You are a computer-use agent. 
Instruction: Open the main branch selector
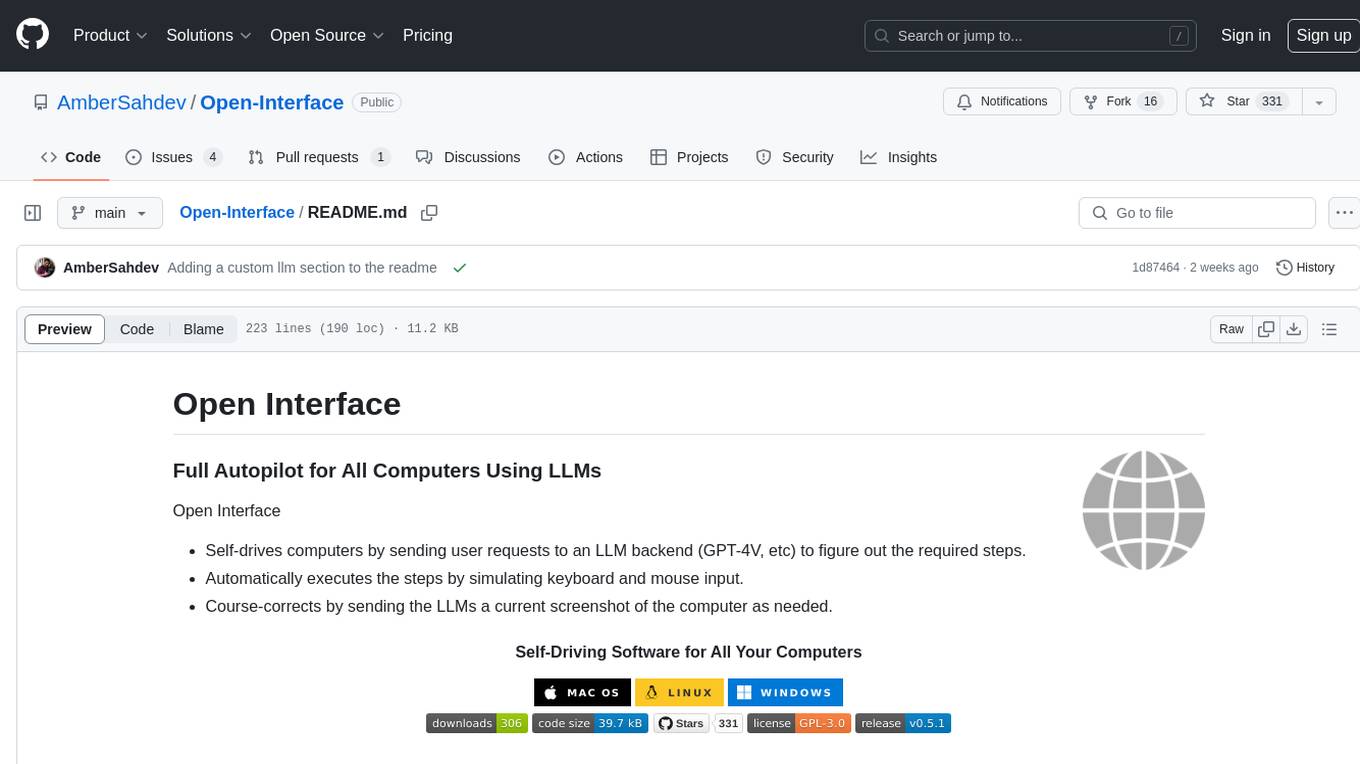coord(109,213)
